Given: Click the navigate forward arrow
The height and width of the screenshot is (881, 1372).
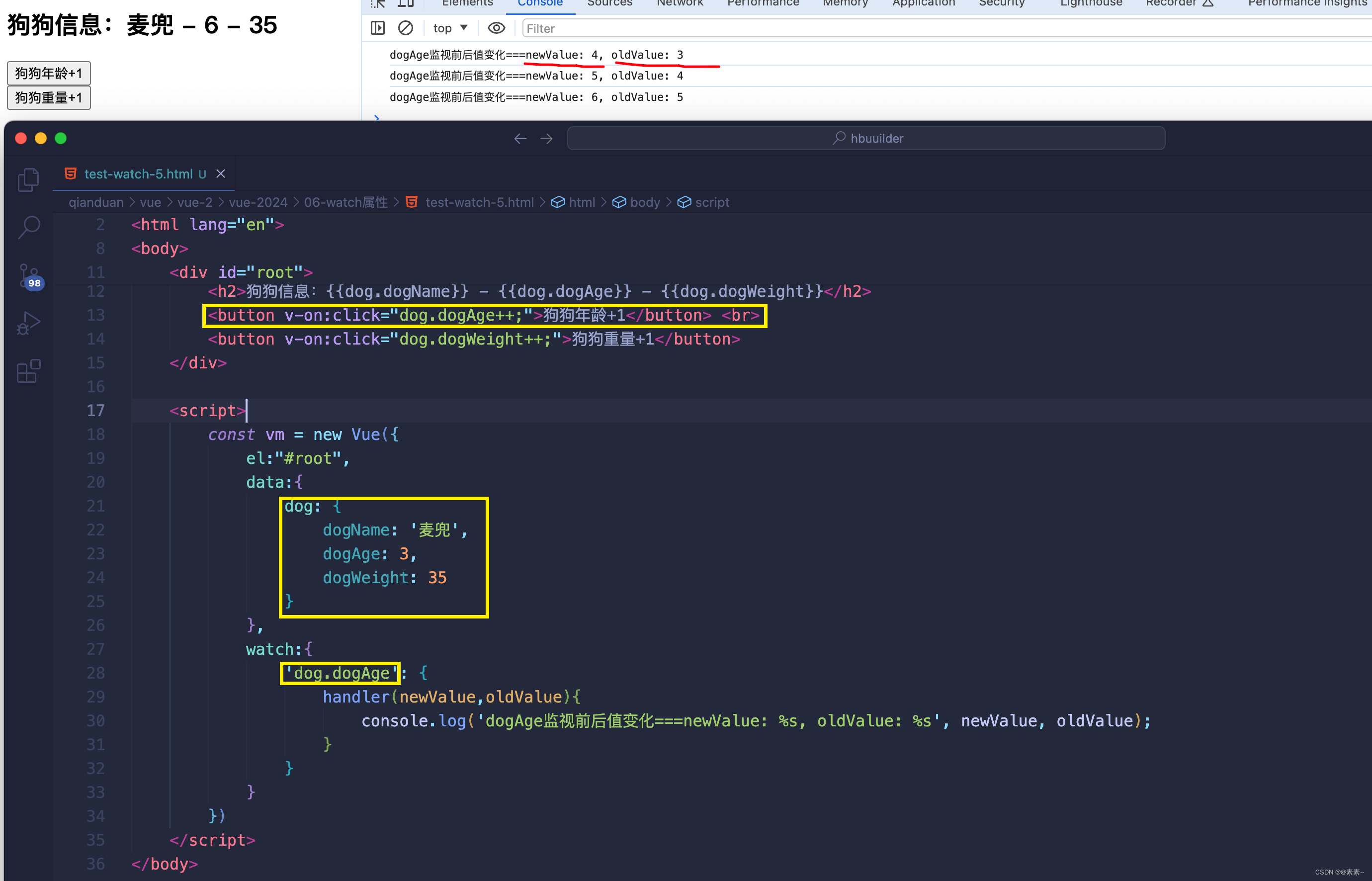Looking at the screenshot, I should [x=546, y=138].
